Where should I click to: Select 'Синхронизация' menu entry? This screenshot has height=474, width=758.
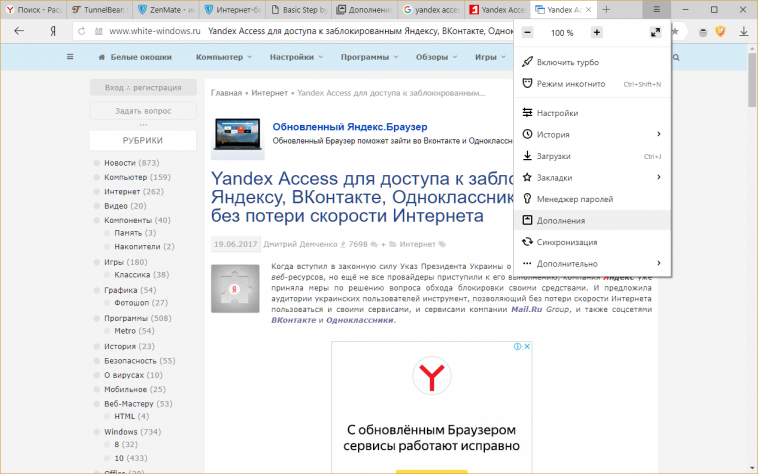(592, 242)
